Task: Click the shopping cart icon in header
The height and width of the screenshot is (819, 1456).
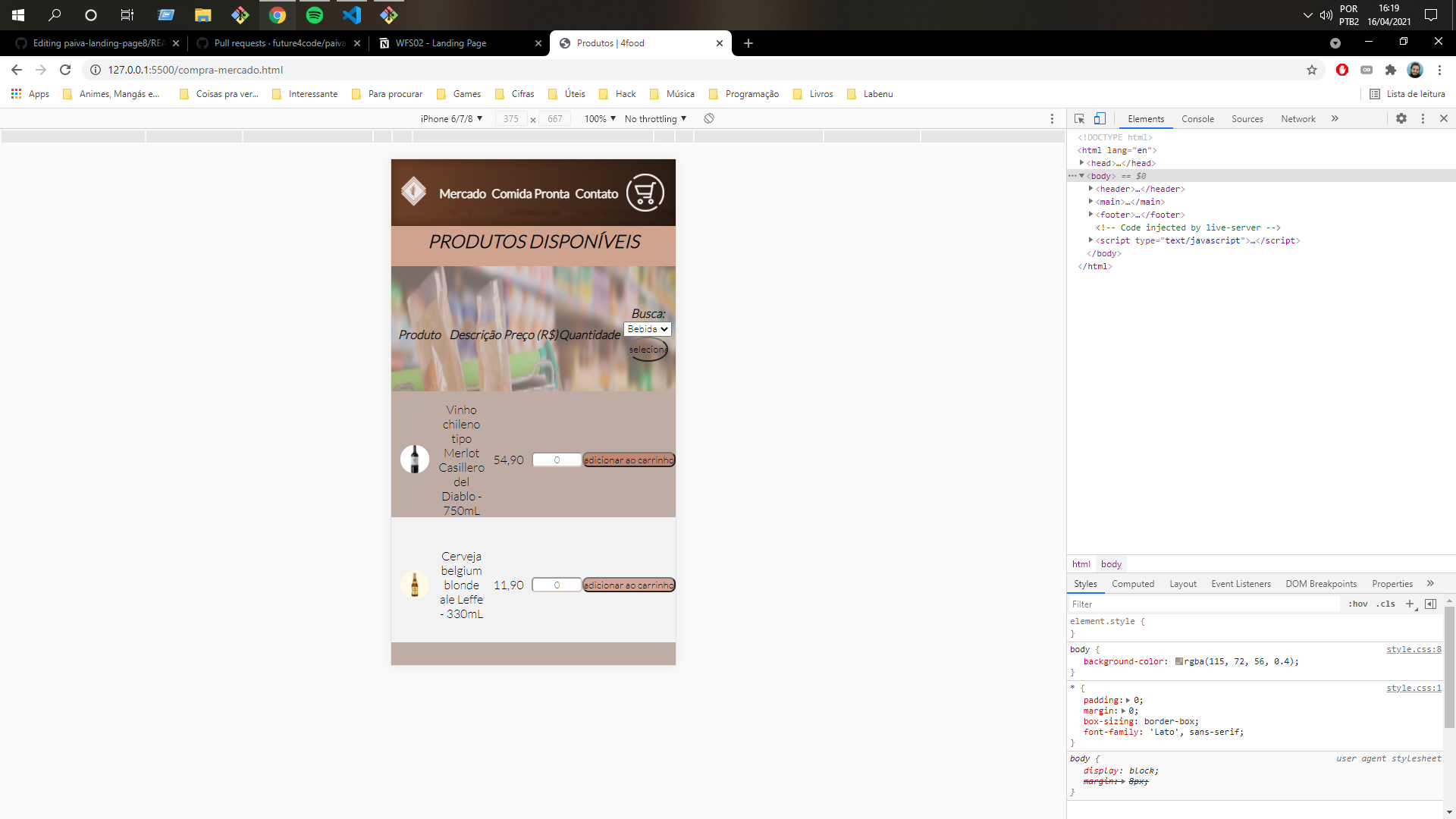Action: tap(645, 193)
